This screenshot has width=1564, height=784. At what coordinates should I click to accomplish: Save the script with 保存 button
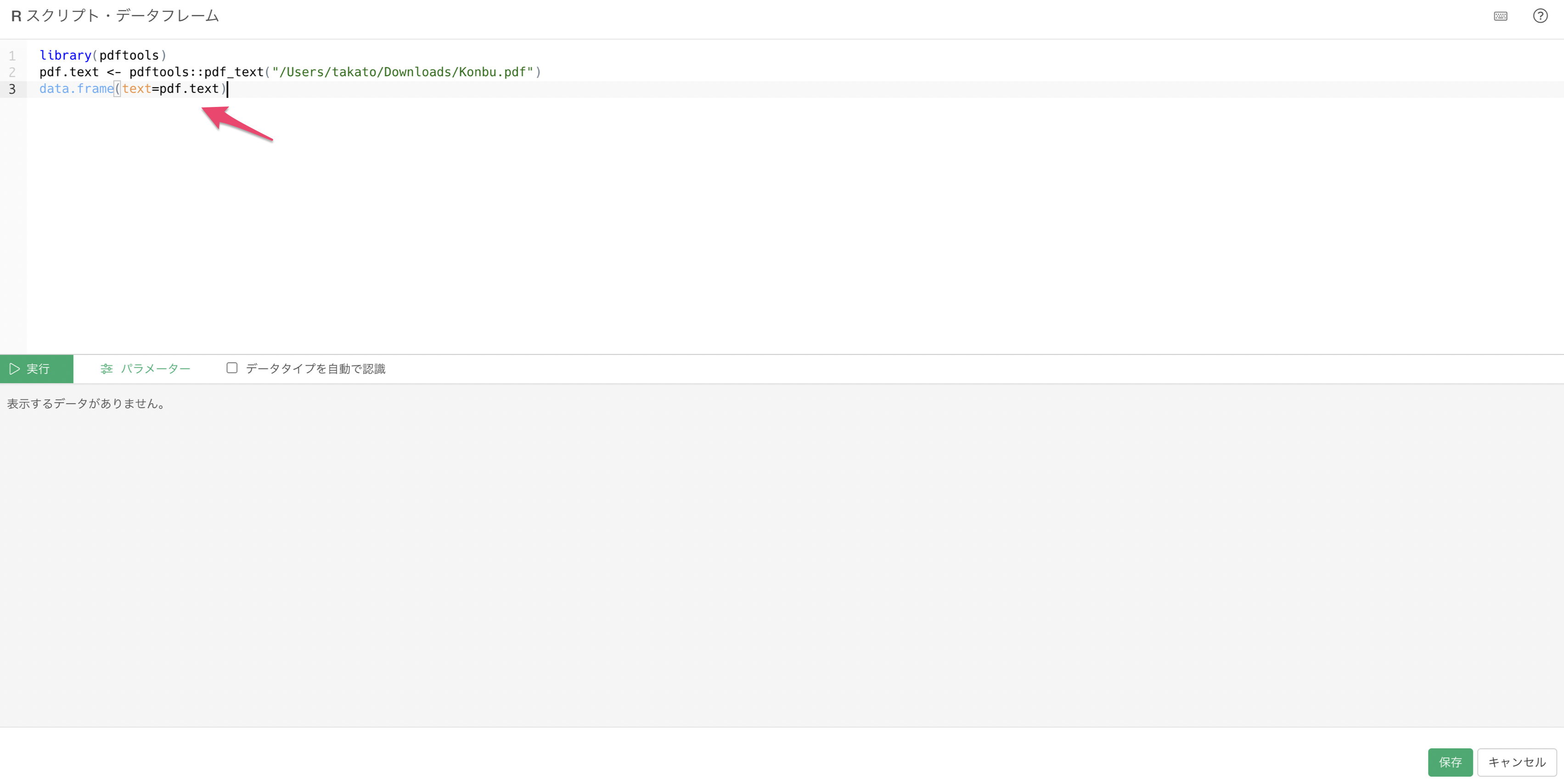(1450, 762)
